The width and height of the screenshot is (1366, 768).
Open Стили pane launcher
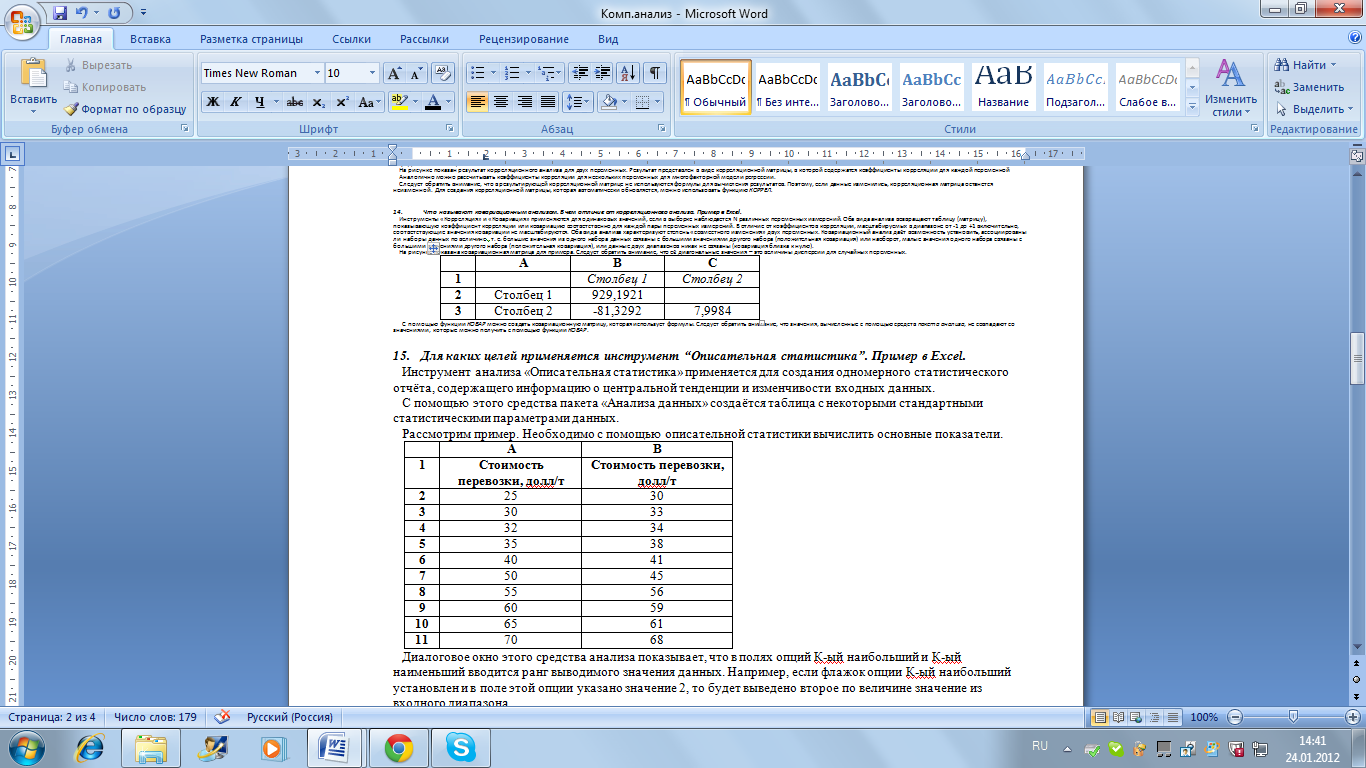pyautogui.click(x=1255, y=130)
